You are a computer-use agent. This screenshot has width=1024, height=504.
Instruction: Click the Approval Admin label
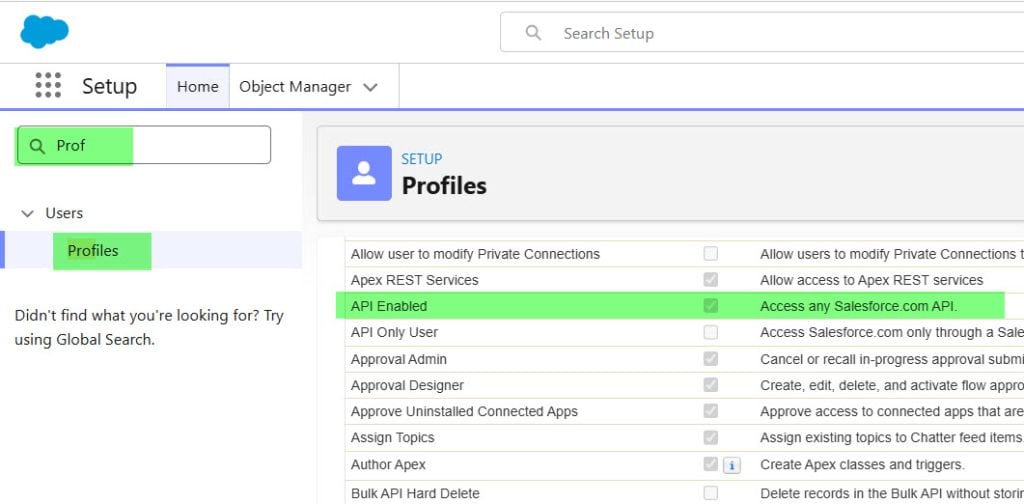(398, 359)
